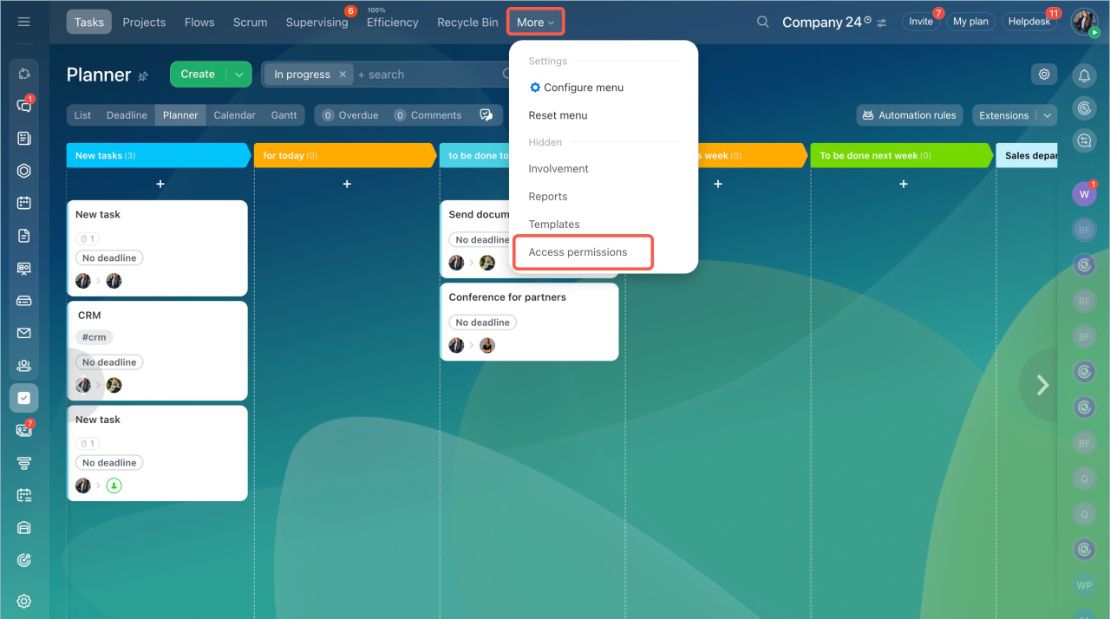
Task: Open the hamburger main menu
Action: tap(23, 22)
